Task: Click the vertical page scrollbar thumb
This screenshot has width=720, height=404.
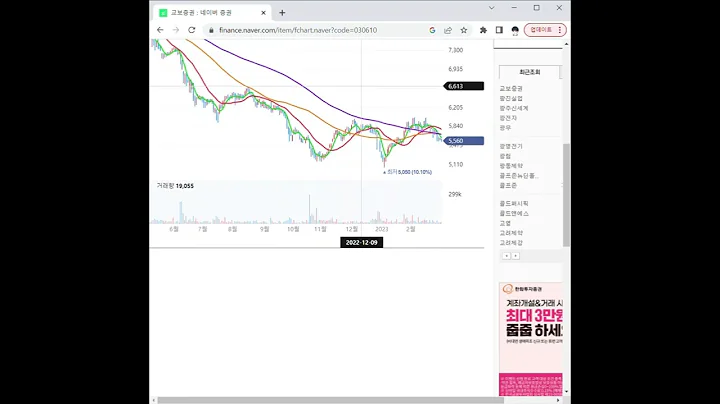Action: (566, 195)
